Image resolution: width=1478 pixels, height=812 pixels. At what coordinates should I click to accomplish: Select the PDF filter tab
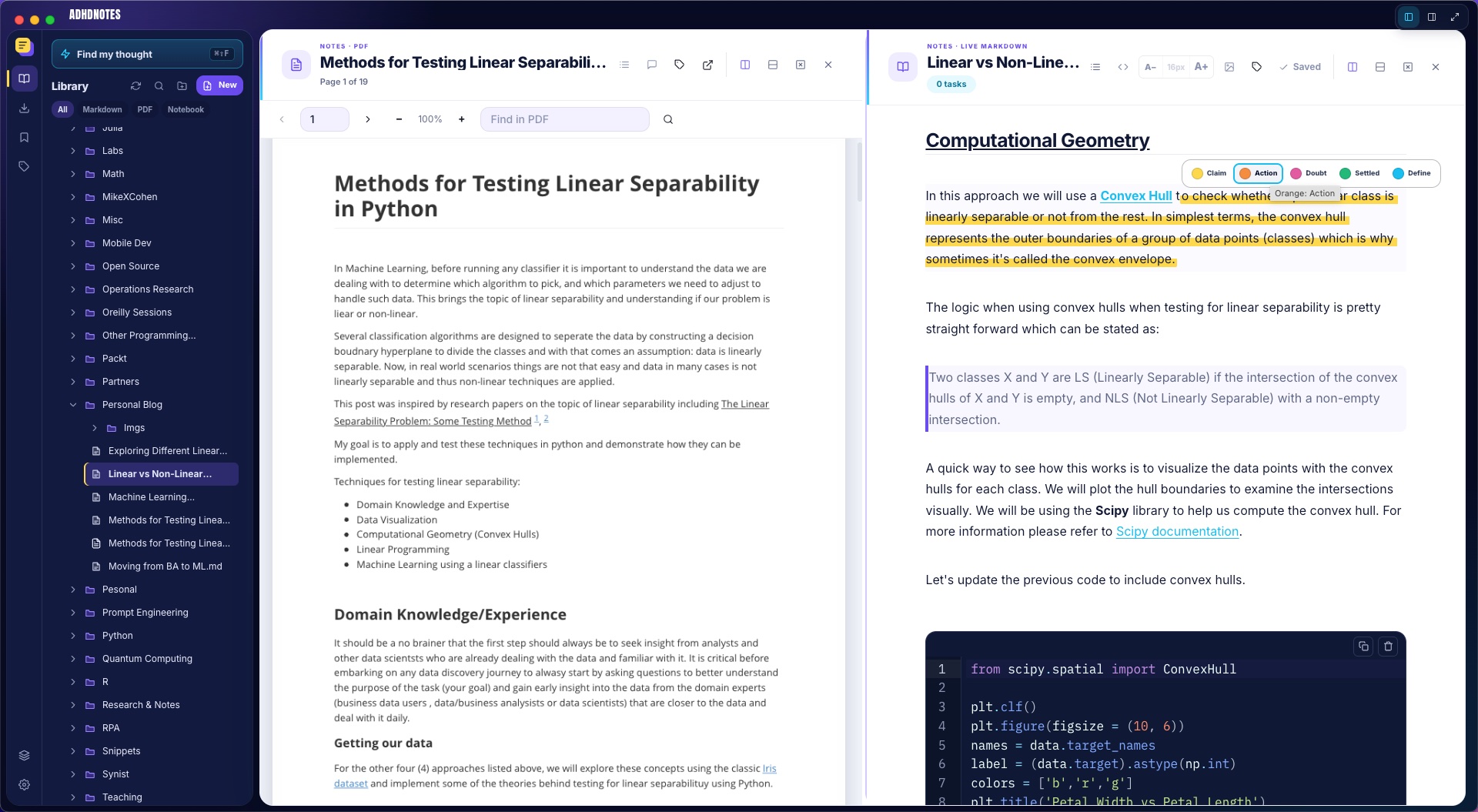click(x=145, y=109)
